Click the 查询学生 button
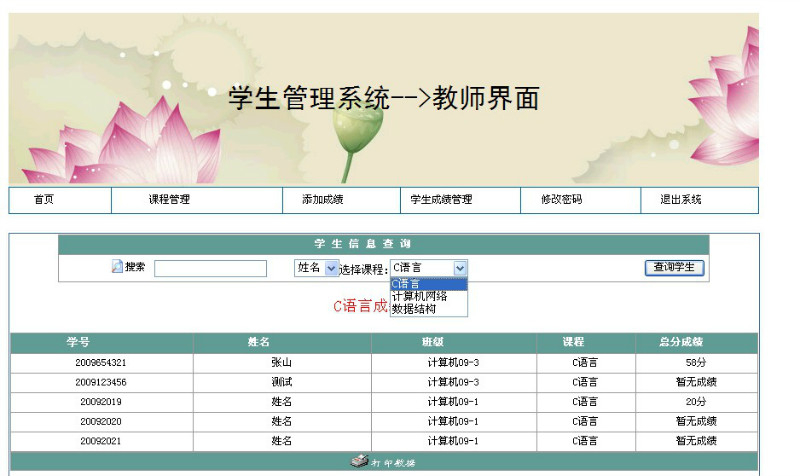The width and height of the screenshot is (800, 476). 674,267
